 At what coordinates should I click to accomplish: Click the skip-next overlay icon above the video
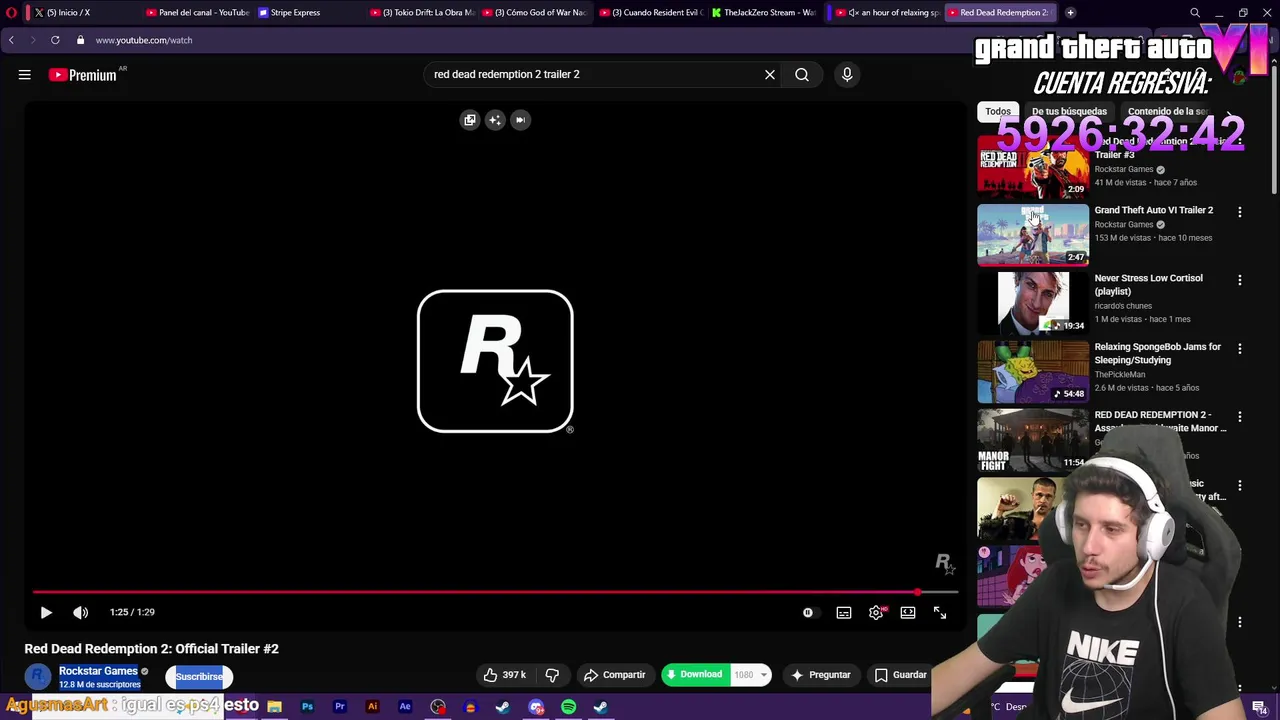[x=520, y=120]
